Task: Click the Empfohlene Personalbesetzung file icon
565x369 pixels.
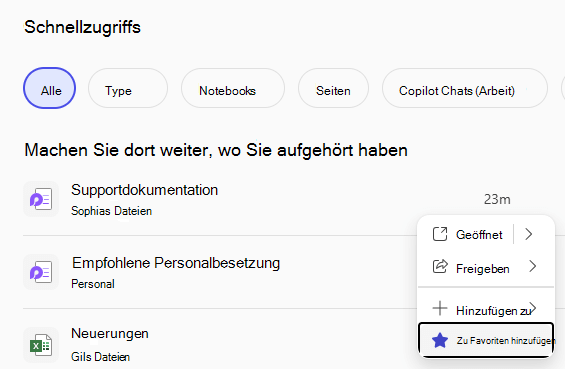Action: (x=41, y=272)
